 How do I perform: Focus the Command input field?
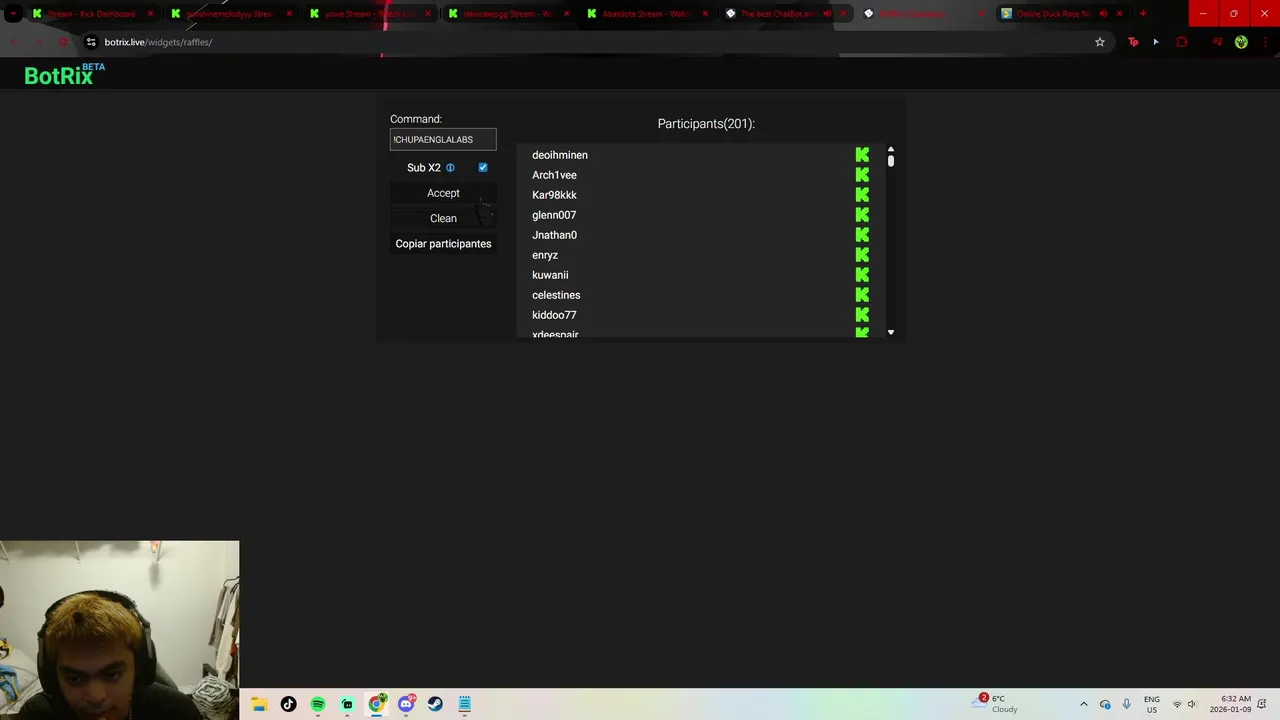coord(443,139)
